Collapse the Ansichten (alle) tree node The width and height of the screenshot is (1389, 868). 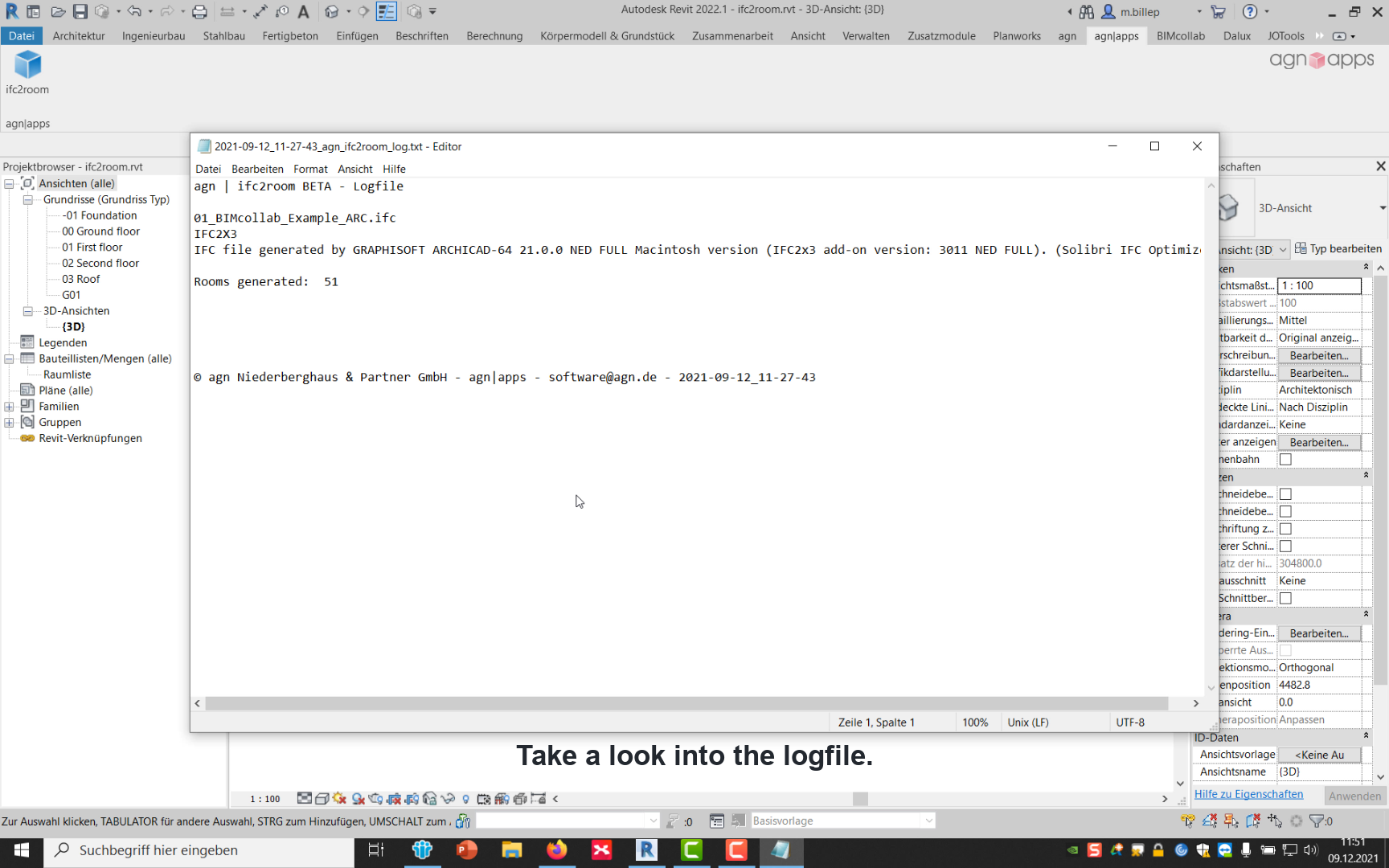[9, 183]
